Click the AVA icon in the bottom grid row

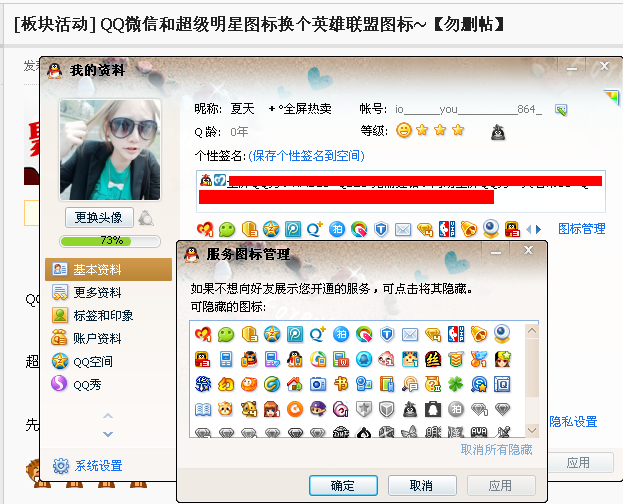pos(479,432)
